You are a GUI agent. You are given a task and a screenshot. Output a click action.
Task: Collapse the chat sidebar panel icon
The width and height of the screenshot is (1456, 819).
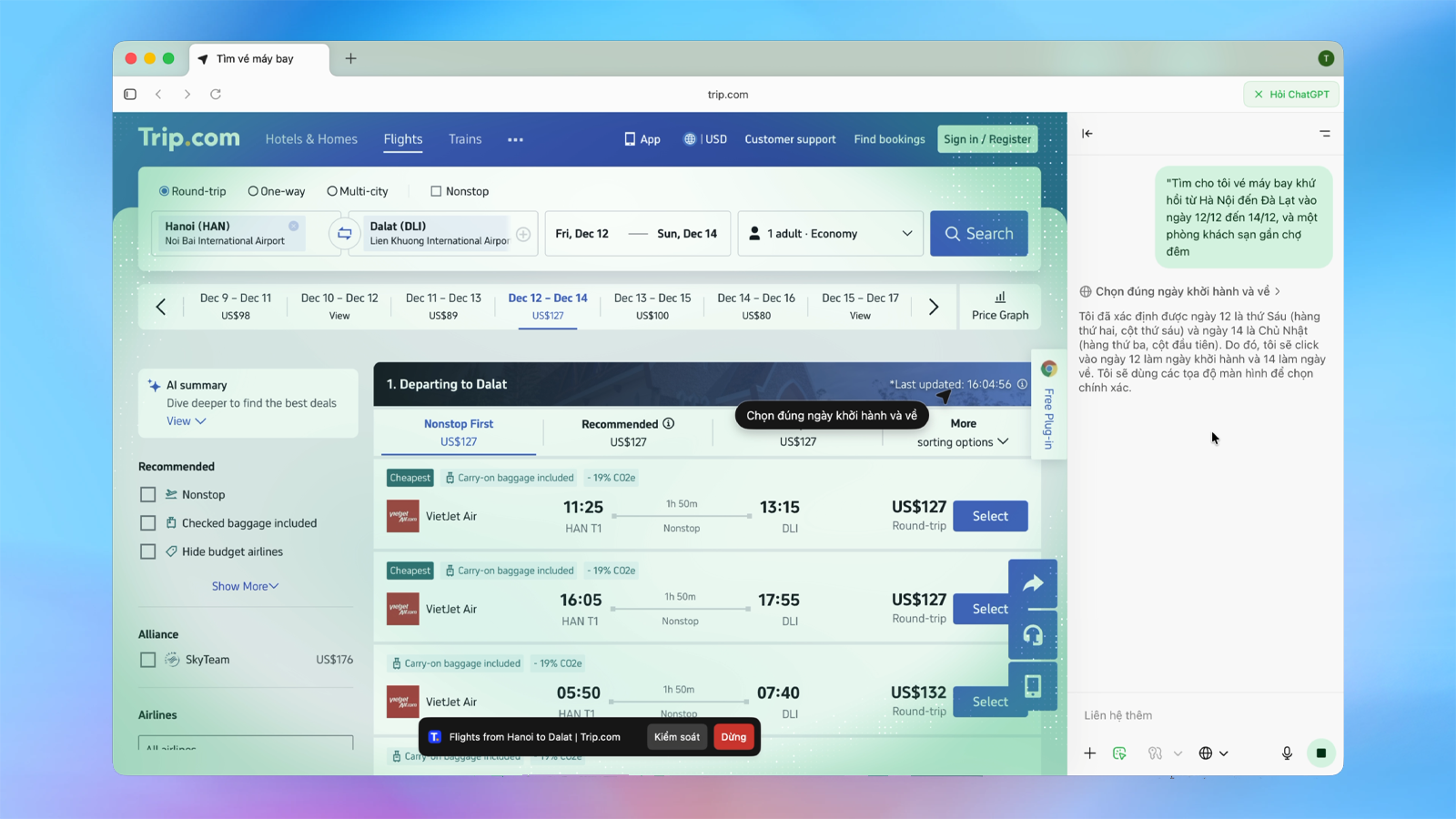[1087, 134]
